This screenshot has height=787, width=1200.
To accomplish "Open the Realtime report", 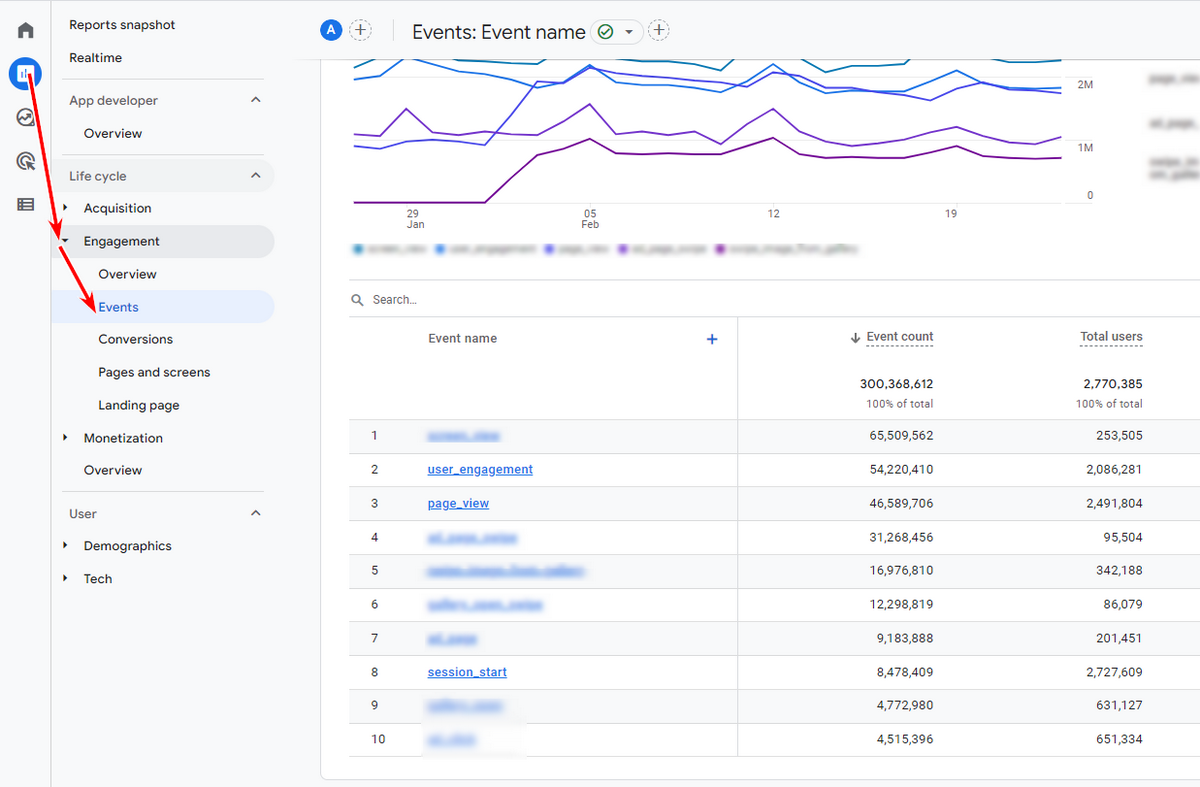I will [x=96, y=58].
